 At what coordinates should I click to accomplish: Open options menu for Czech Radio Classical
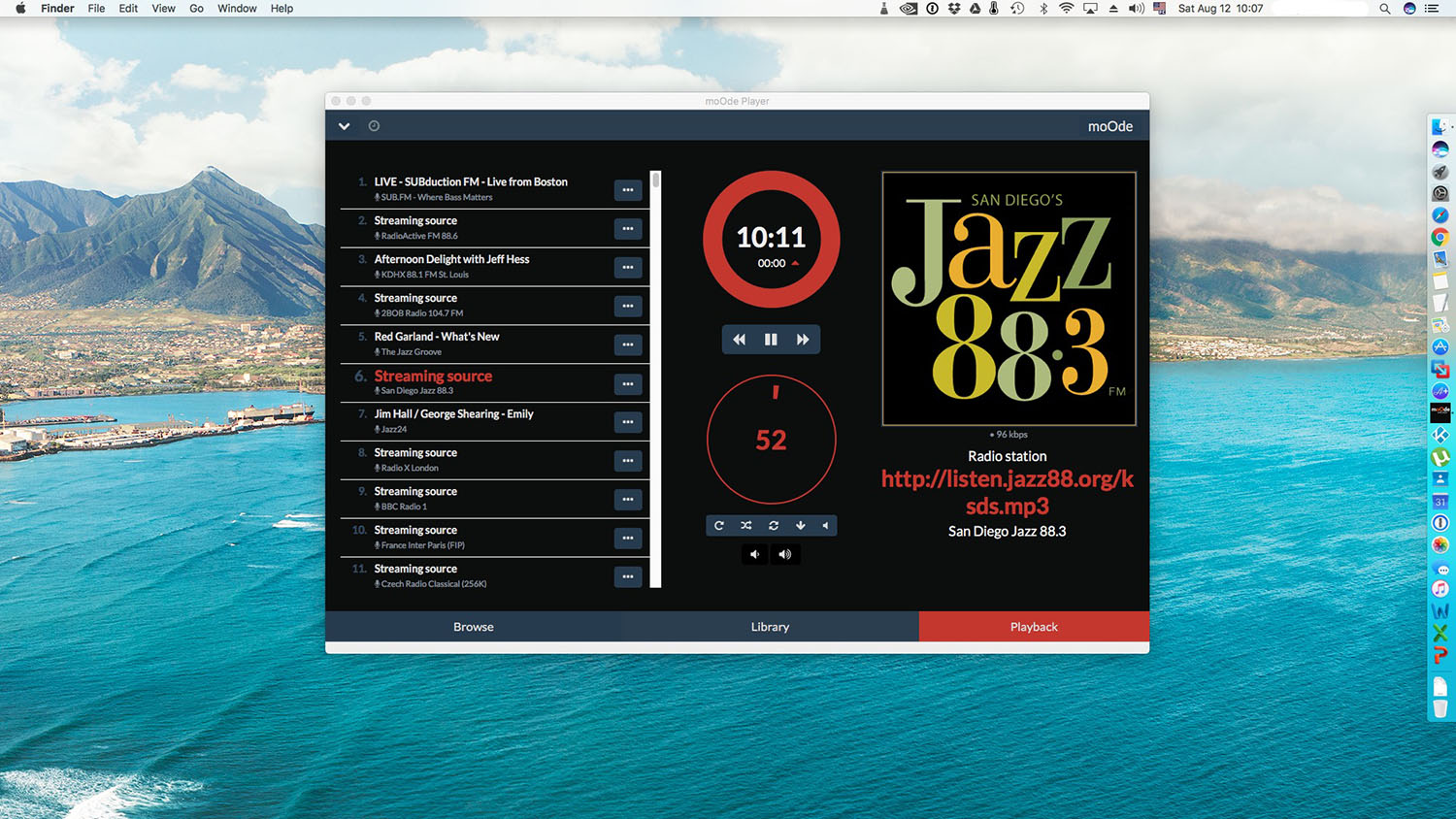628,577
